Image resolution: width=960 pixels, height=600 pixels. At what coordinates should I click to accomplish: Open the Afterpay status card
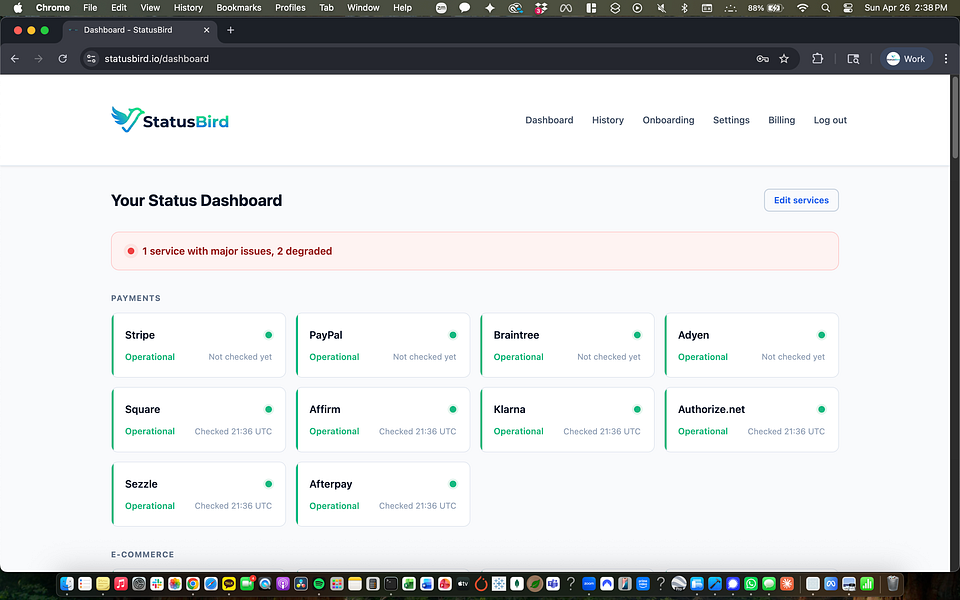click(x=383, y=494)
